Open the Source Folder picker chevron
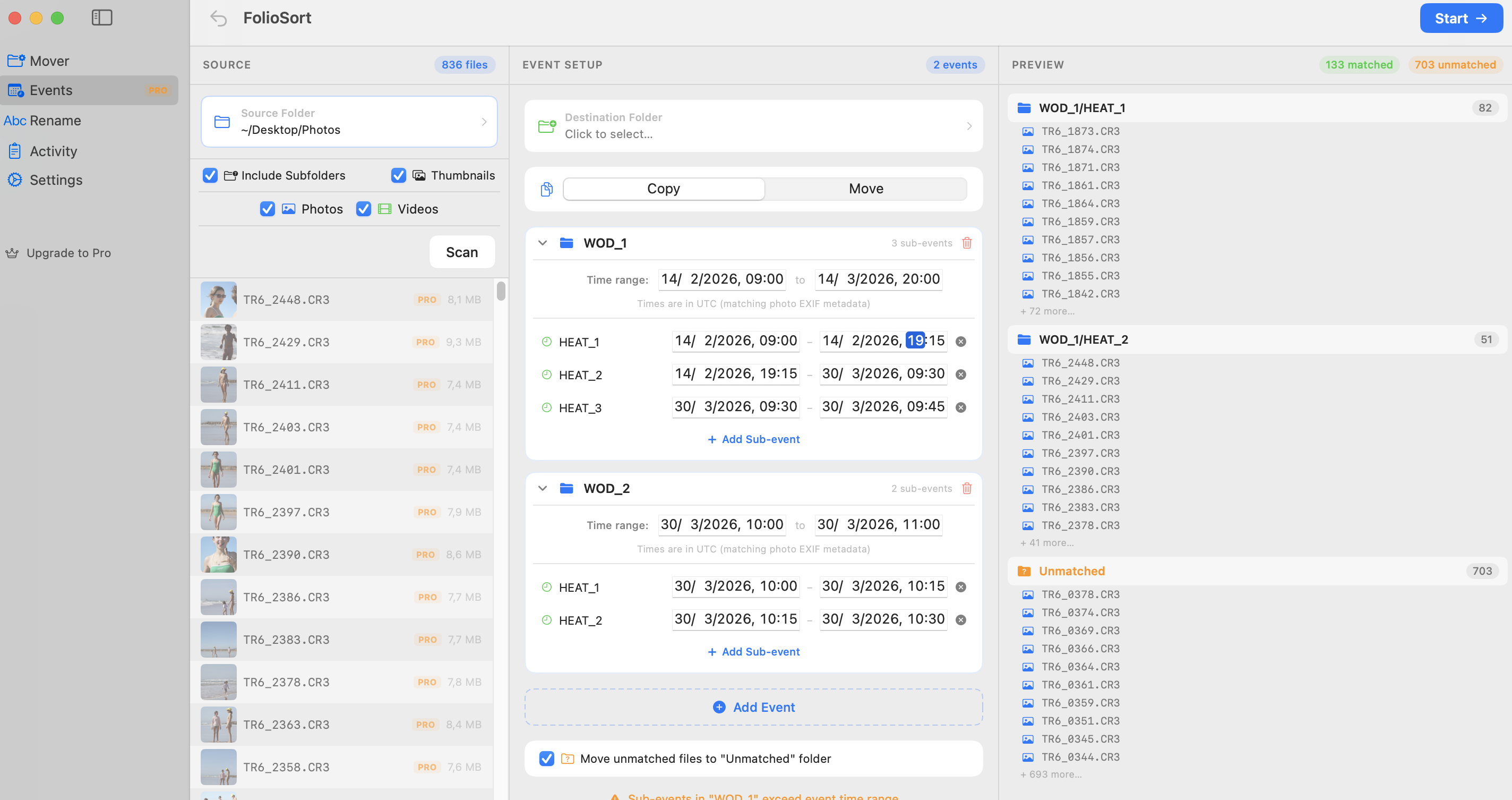1512x800 pixels. [484, 122]
